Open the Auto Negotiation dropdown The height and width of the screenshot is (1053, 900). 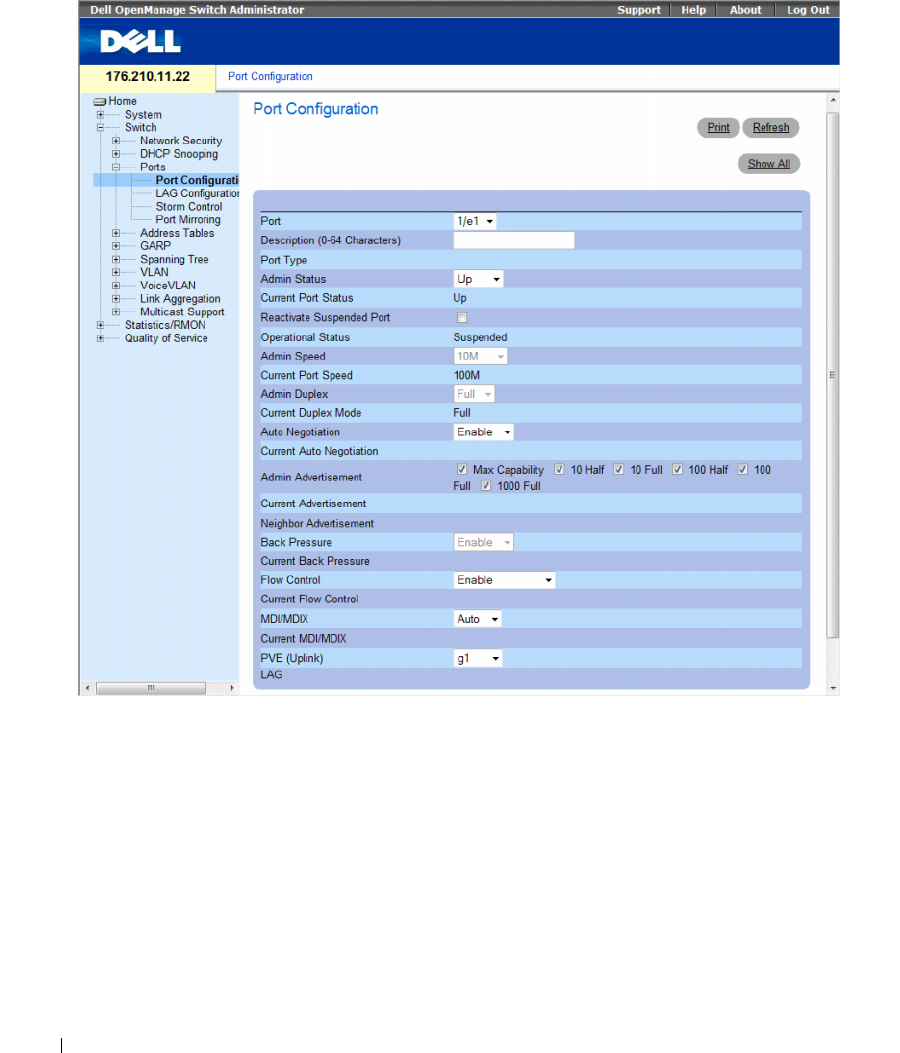484,432
